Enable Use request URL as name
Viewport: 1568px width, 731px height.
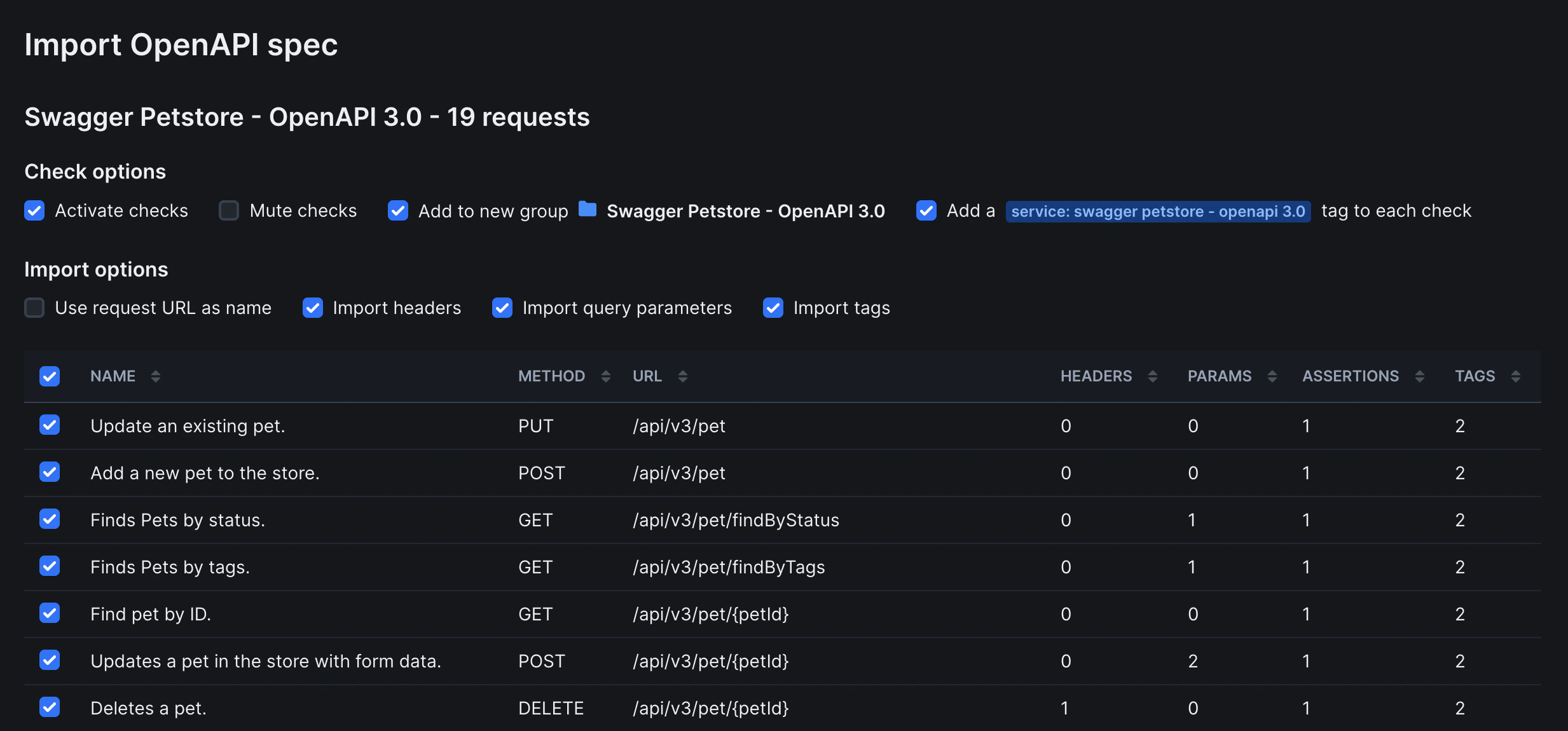tap(35, 308)
